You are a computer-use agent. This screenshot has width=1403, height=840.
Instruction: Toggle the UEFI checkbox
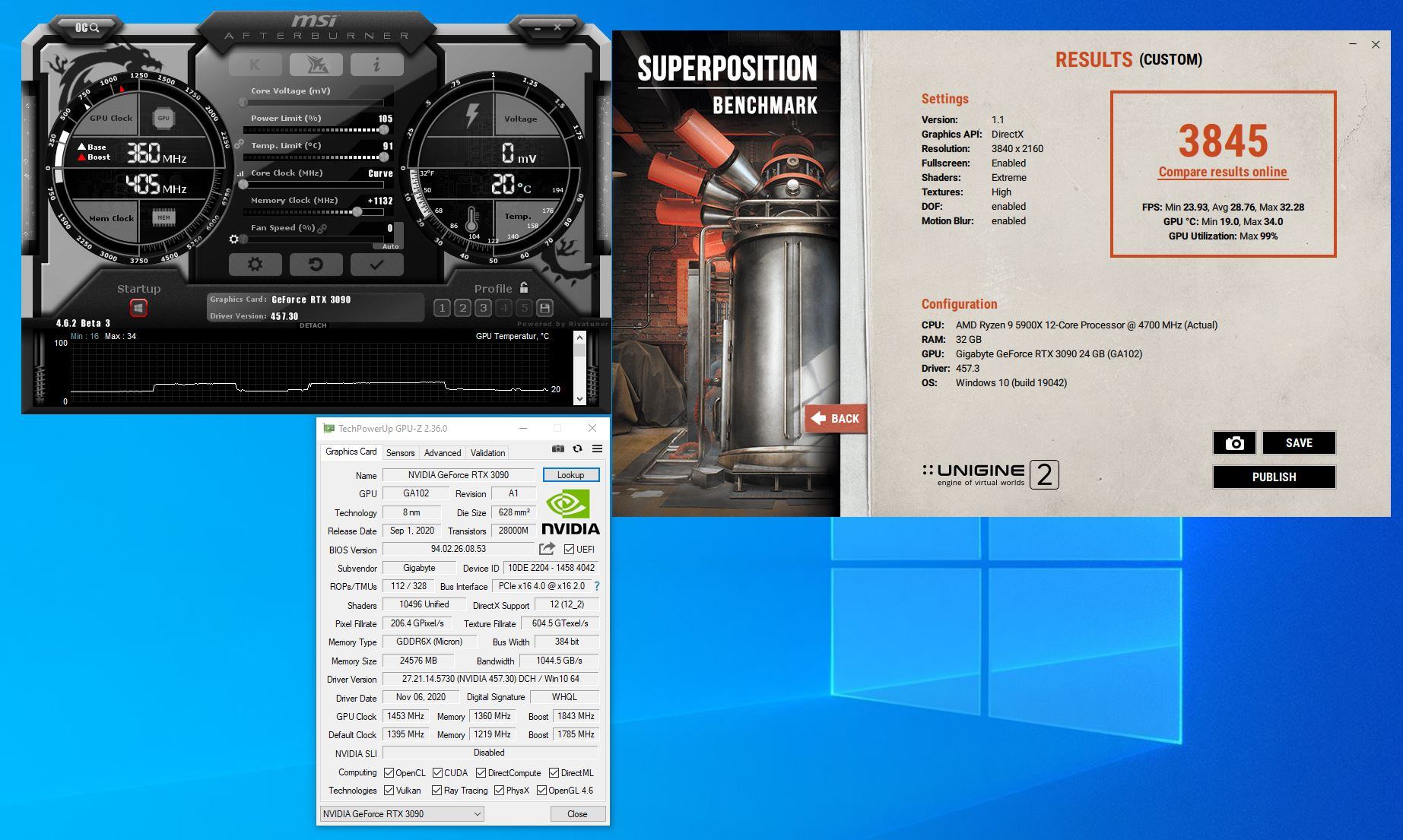tap(570, 550)
